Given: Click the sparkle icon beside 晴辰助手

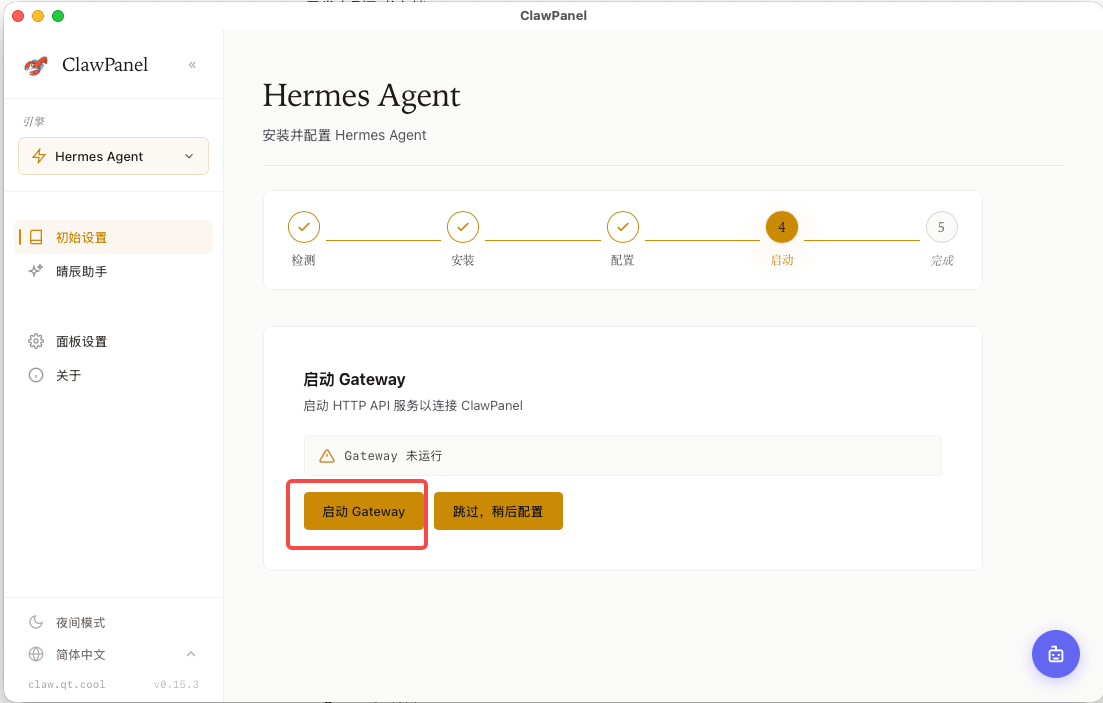Looking at the screenshot, I should [36, 271].
